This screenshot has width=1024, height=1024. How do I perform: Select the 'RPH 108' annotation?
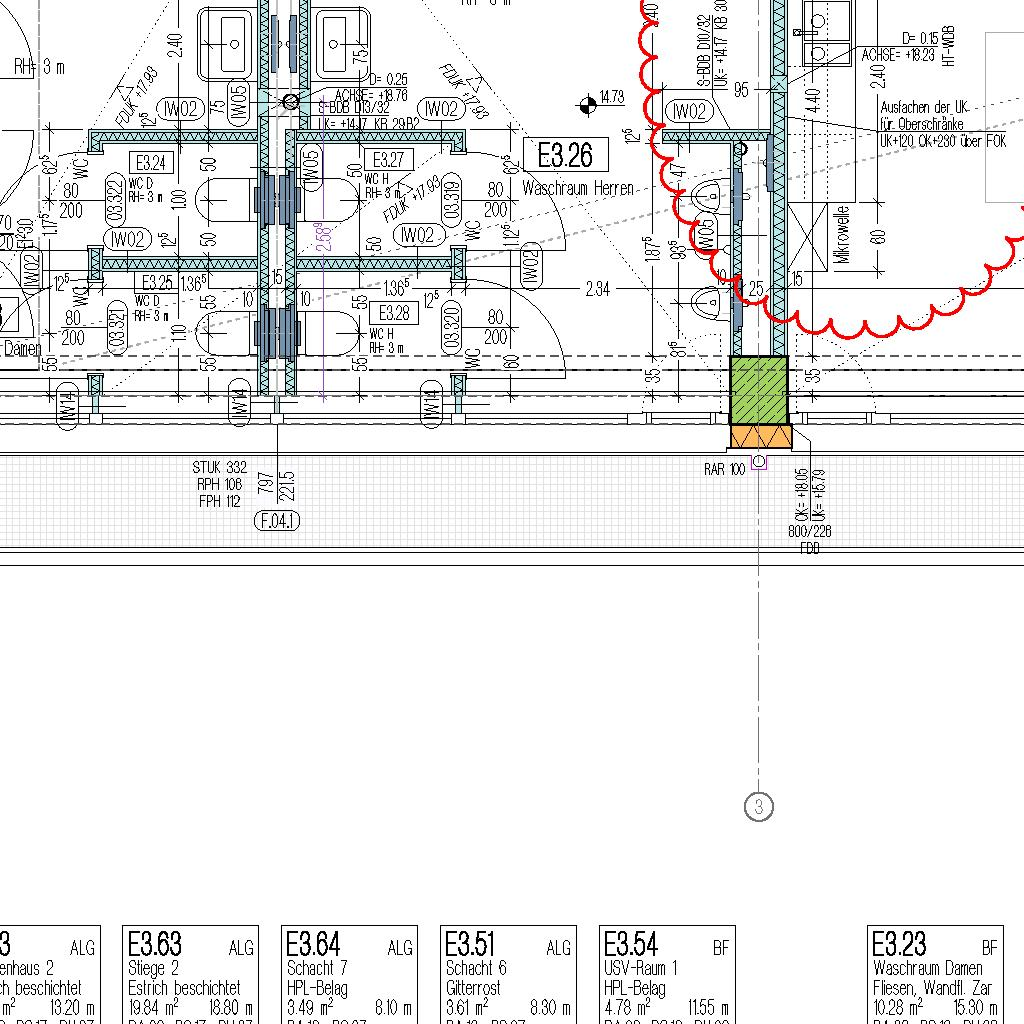pos(220,484)
